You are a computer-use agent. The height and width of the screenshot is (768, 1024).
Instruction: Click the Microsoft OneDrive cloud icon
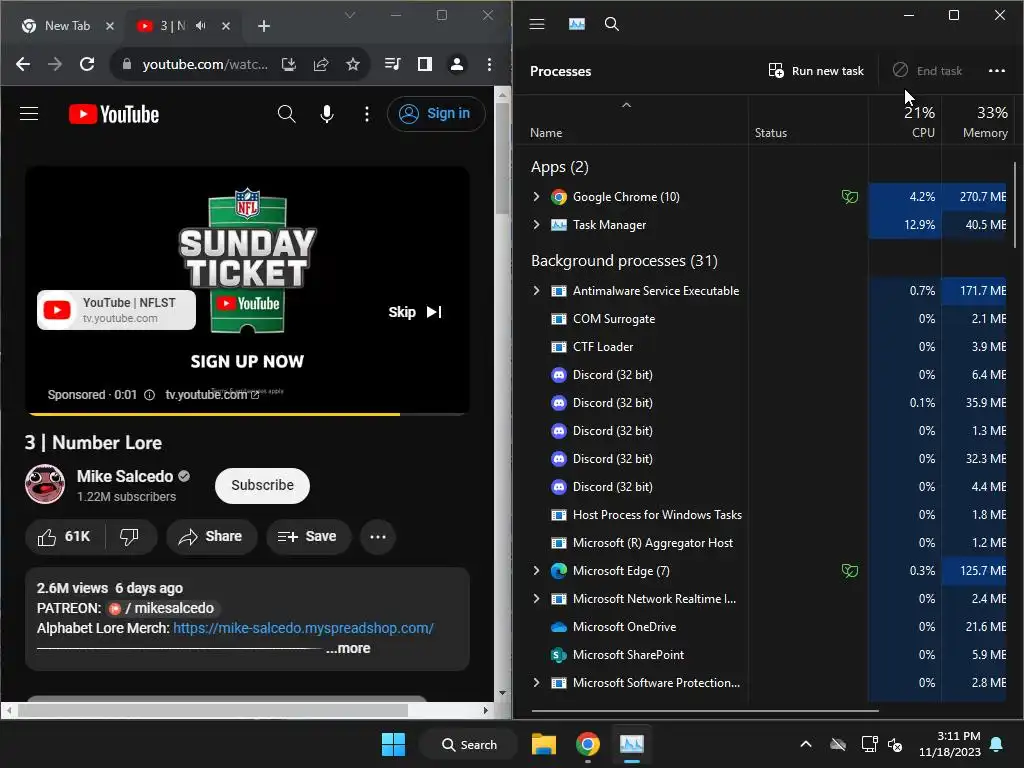click(x=558, y=627)
